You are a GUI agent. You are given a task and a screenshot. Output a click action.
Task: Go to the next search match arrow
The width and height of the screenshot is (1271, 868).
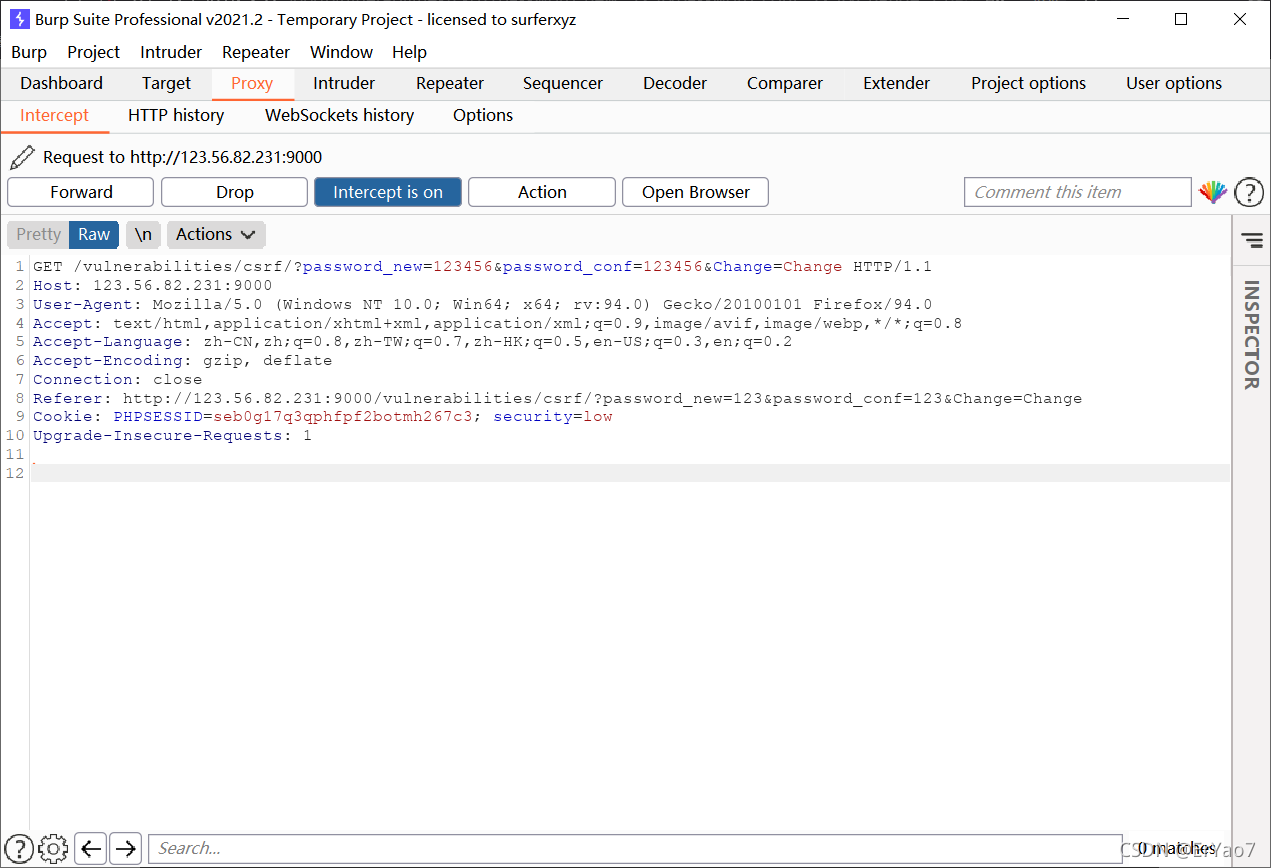125,848
